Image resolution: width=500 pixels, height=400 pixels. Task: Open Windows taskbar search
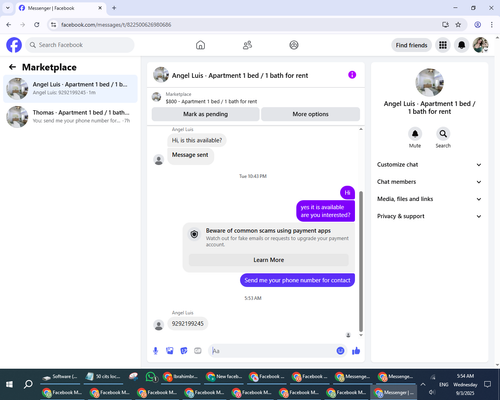click(x=28, y=384)
